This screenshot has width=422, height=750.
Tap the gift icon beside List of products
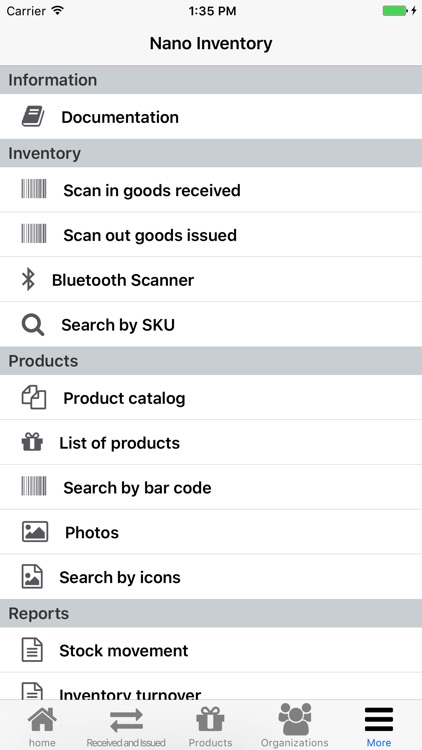pyautogui.click(x=32, y=442)
